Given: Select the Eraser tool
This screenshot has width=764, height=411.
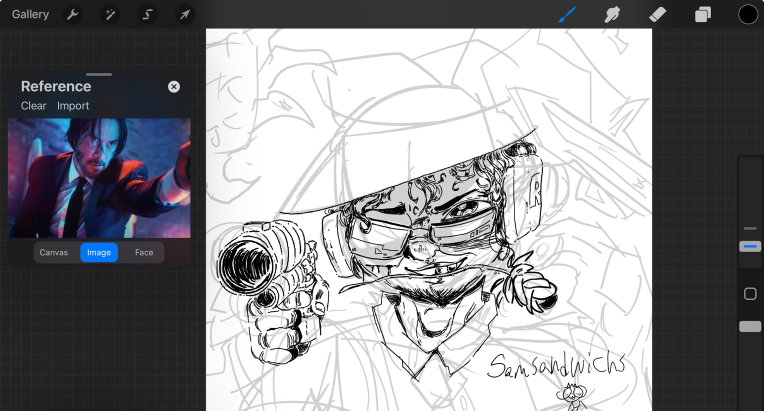Looking at the screenshot, I should [657, 15].
